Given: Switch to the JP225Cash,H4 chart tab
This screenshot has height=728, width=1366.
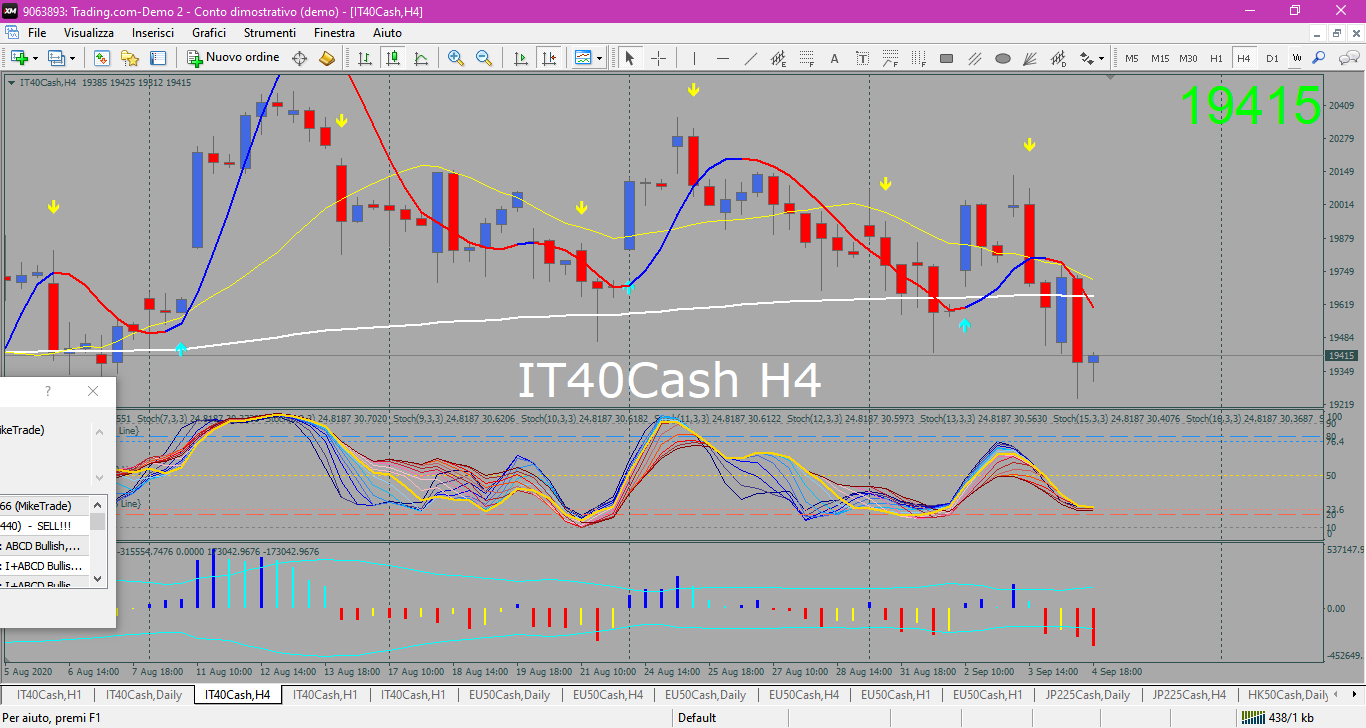Looking at the screenshot, I should pyautogui.click(x=1189, y=694).
